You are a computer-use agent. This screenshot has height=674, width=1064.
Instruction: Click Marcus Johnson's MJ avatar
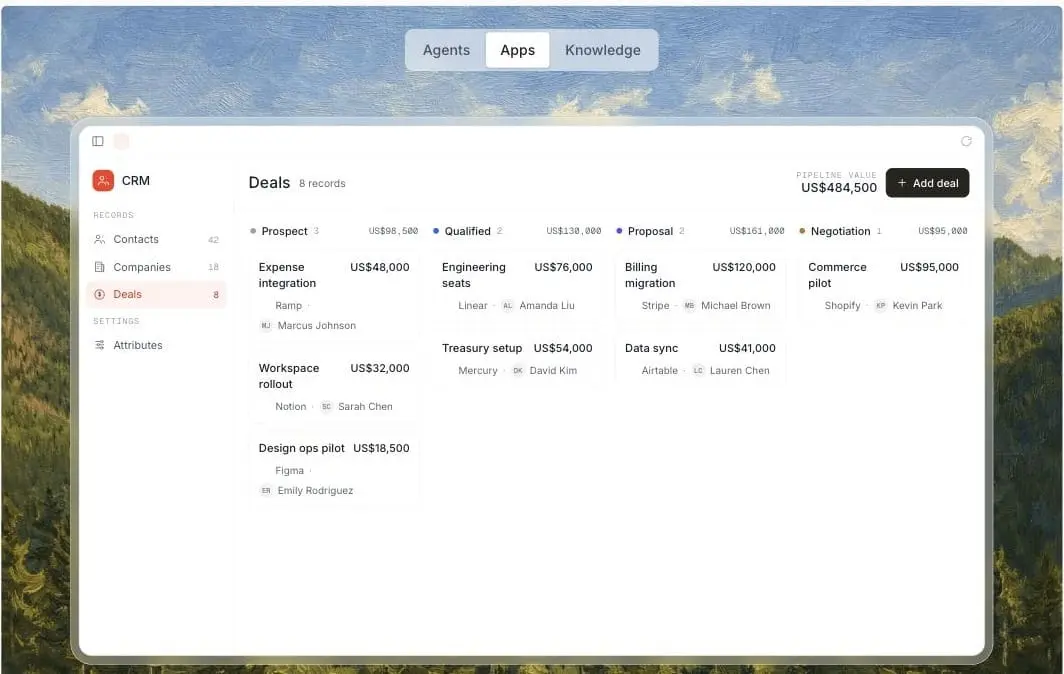[266, 325]
